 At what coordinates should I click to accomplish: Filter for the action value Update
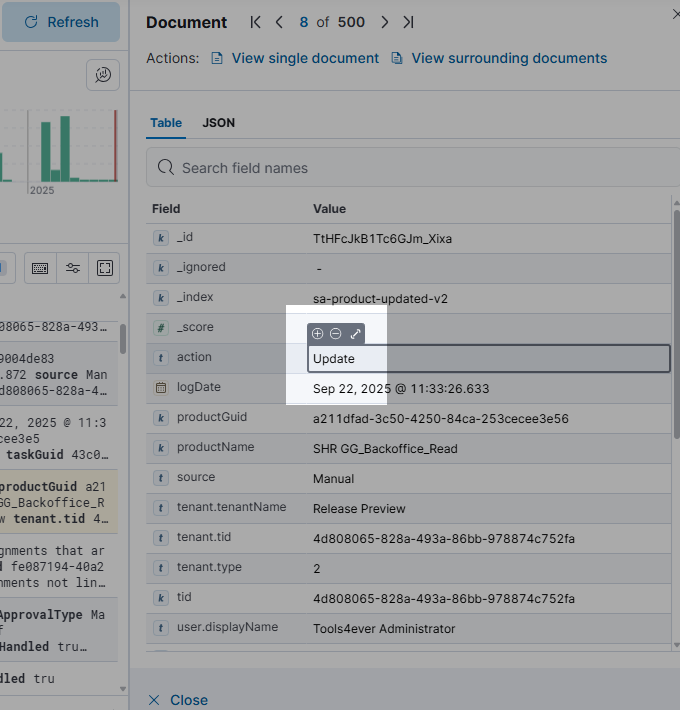(318, 334)
